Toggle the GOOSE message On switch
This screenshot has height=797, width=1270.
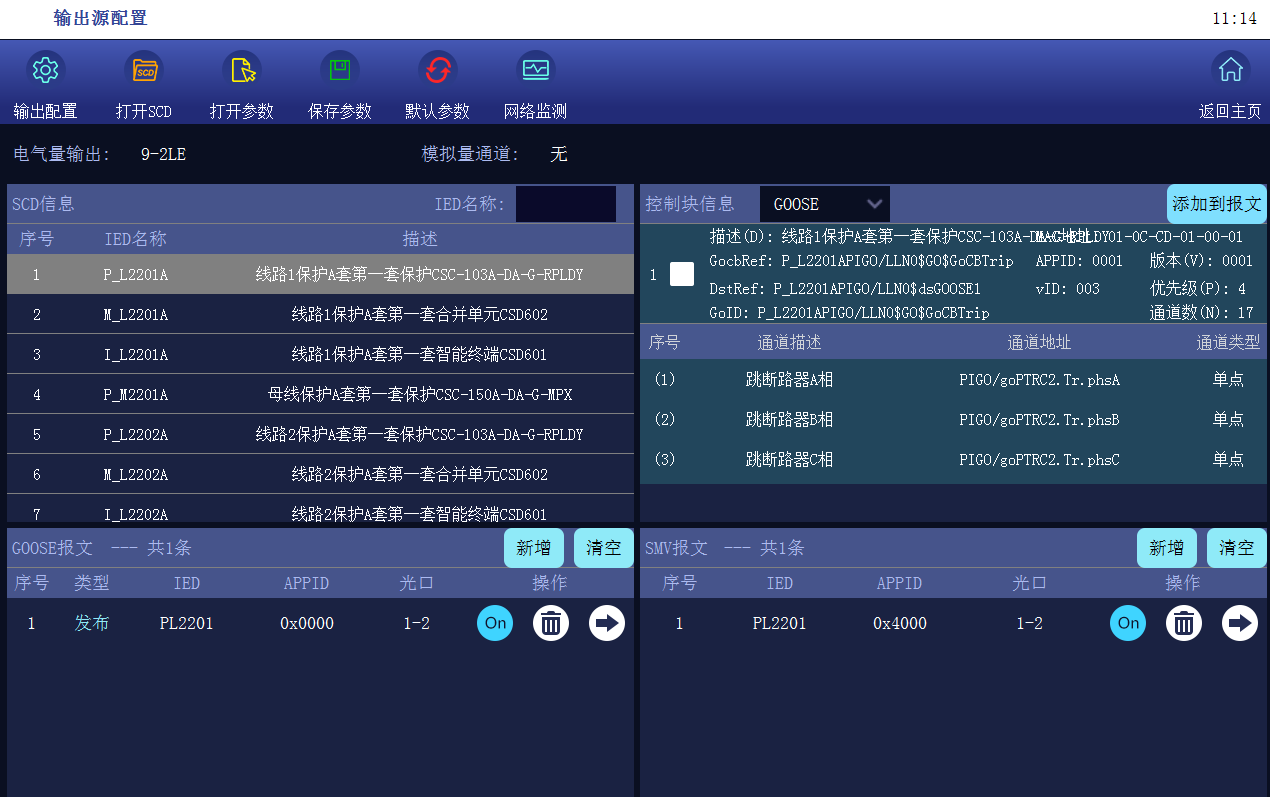(495, 623)
